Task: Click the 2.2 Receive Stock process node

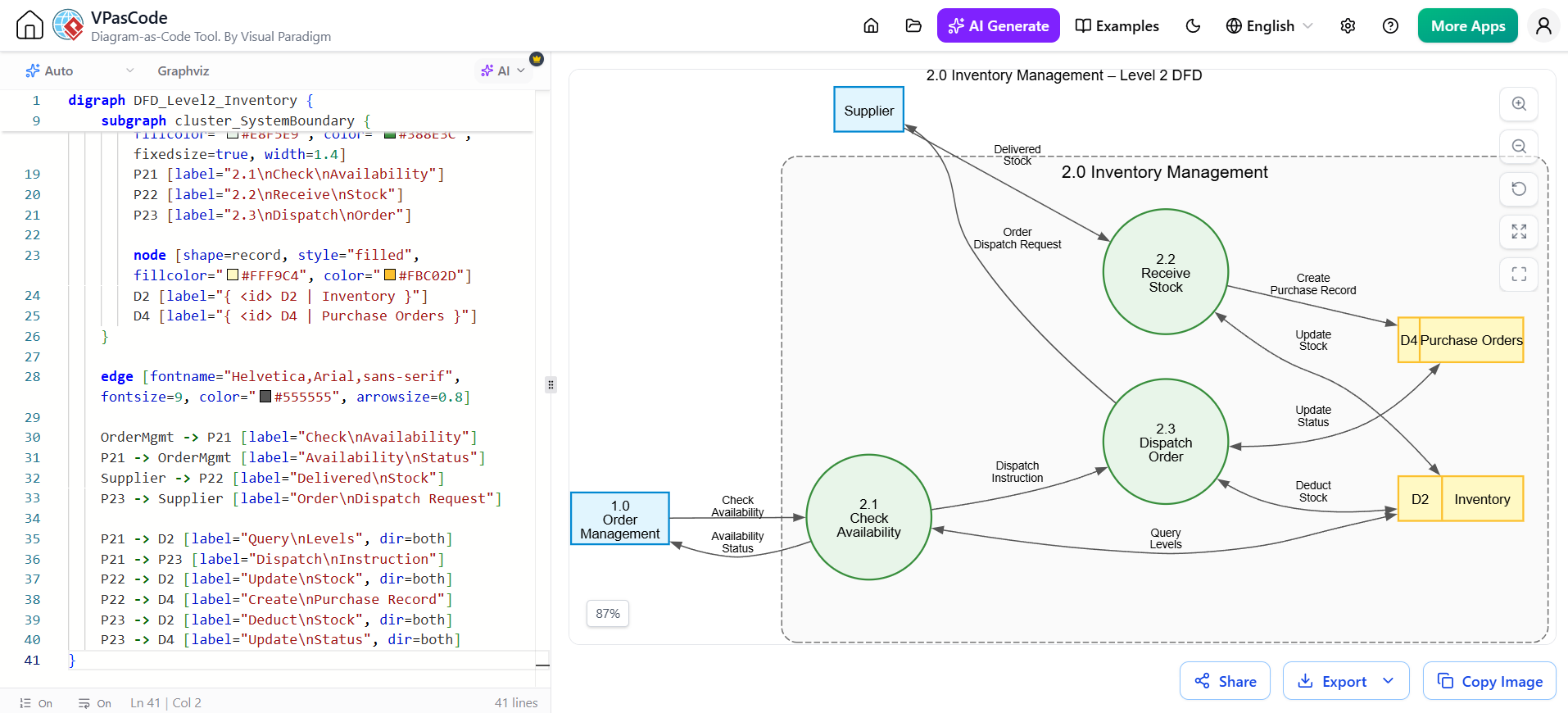Action: click(x=1165, y=272)
